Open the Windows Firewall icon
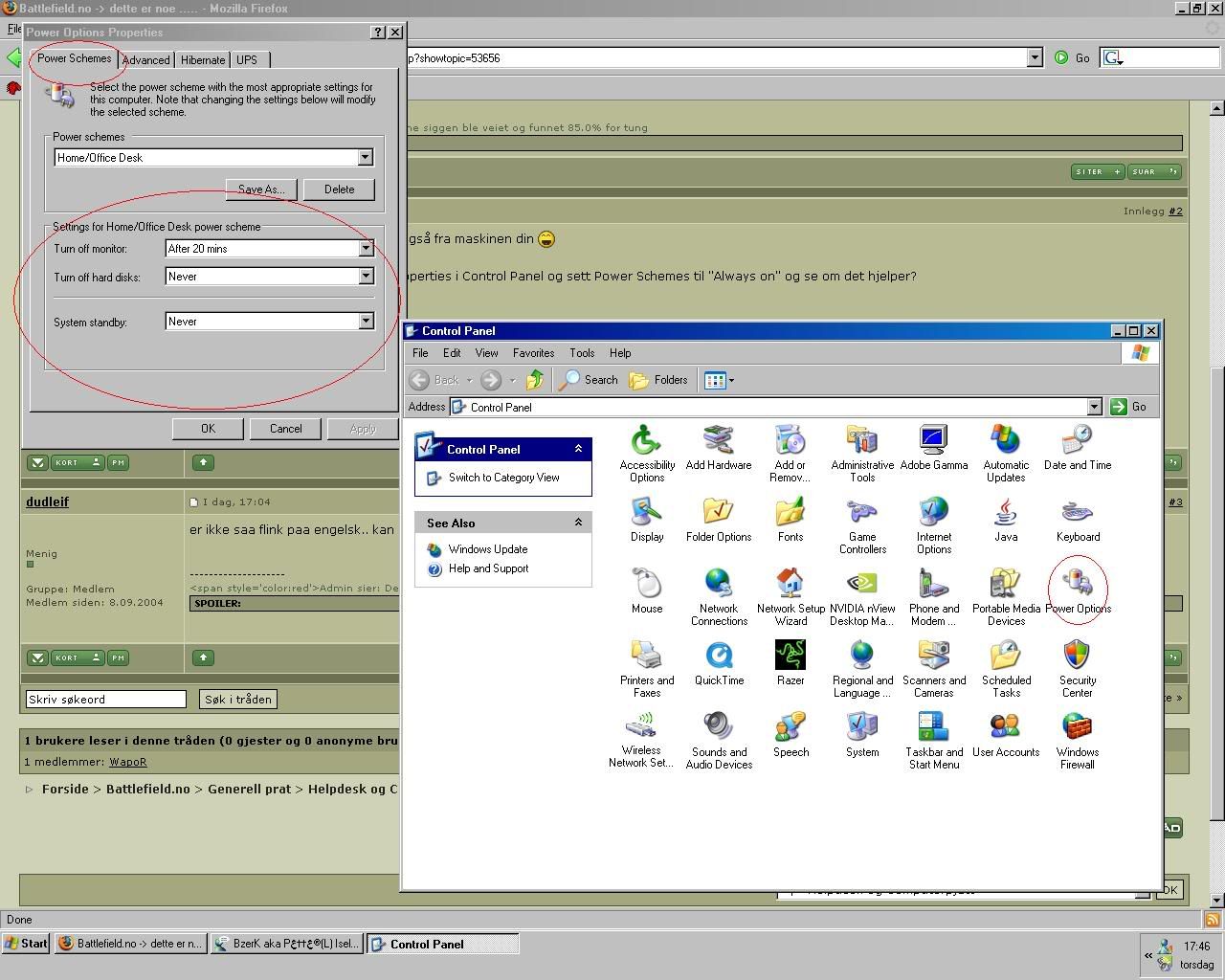The height and width of the screenshot is (980, 1225). tap(1078, 741)
